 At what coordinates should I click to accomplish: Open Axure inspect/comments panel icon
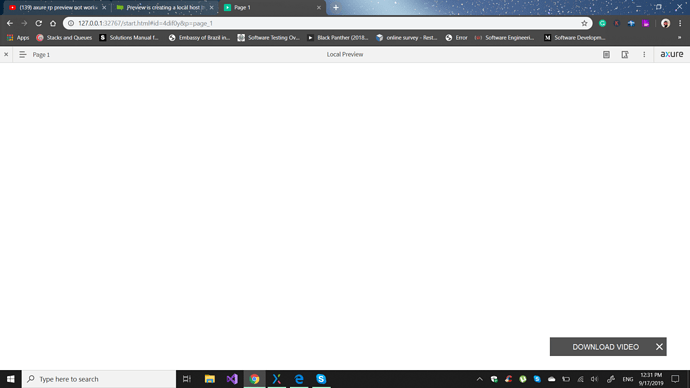(625, 55)
